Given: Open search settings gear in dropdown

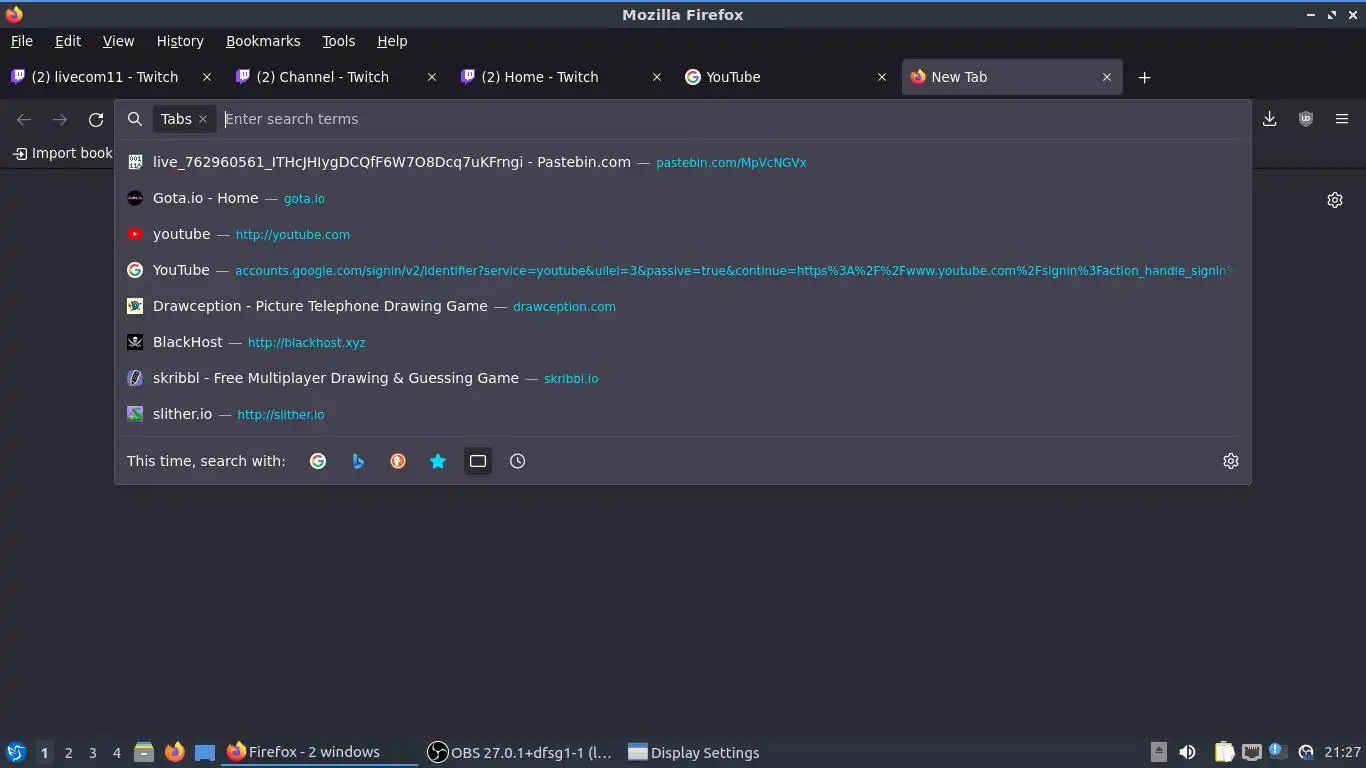Looking at the screenshot, I should [x=1231, y=461].
